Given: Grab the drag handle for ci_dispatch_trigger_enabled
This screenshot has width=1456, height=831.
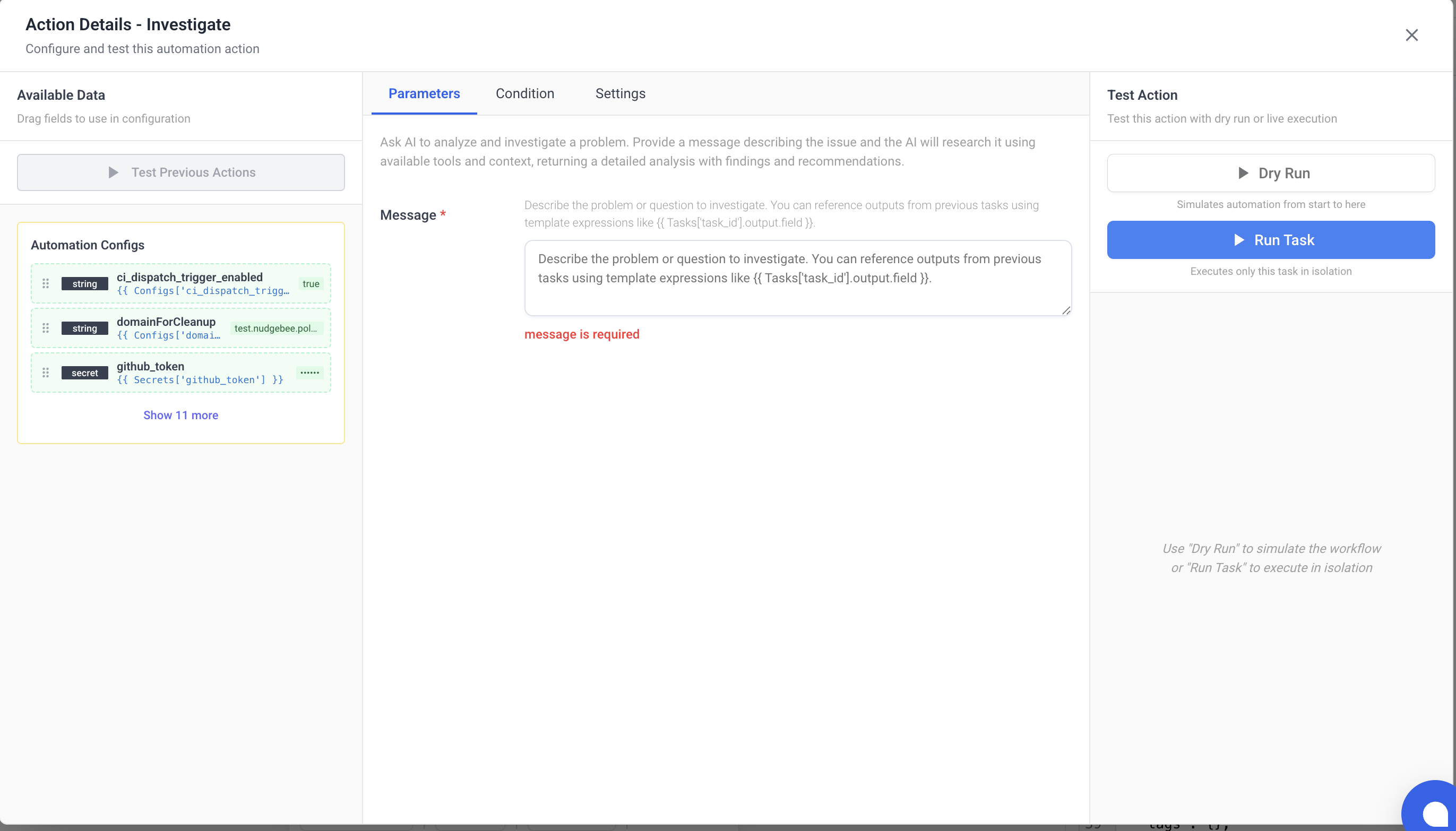Looking at the screenshot, I should pyautogui.click(x=46, y=283).
